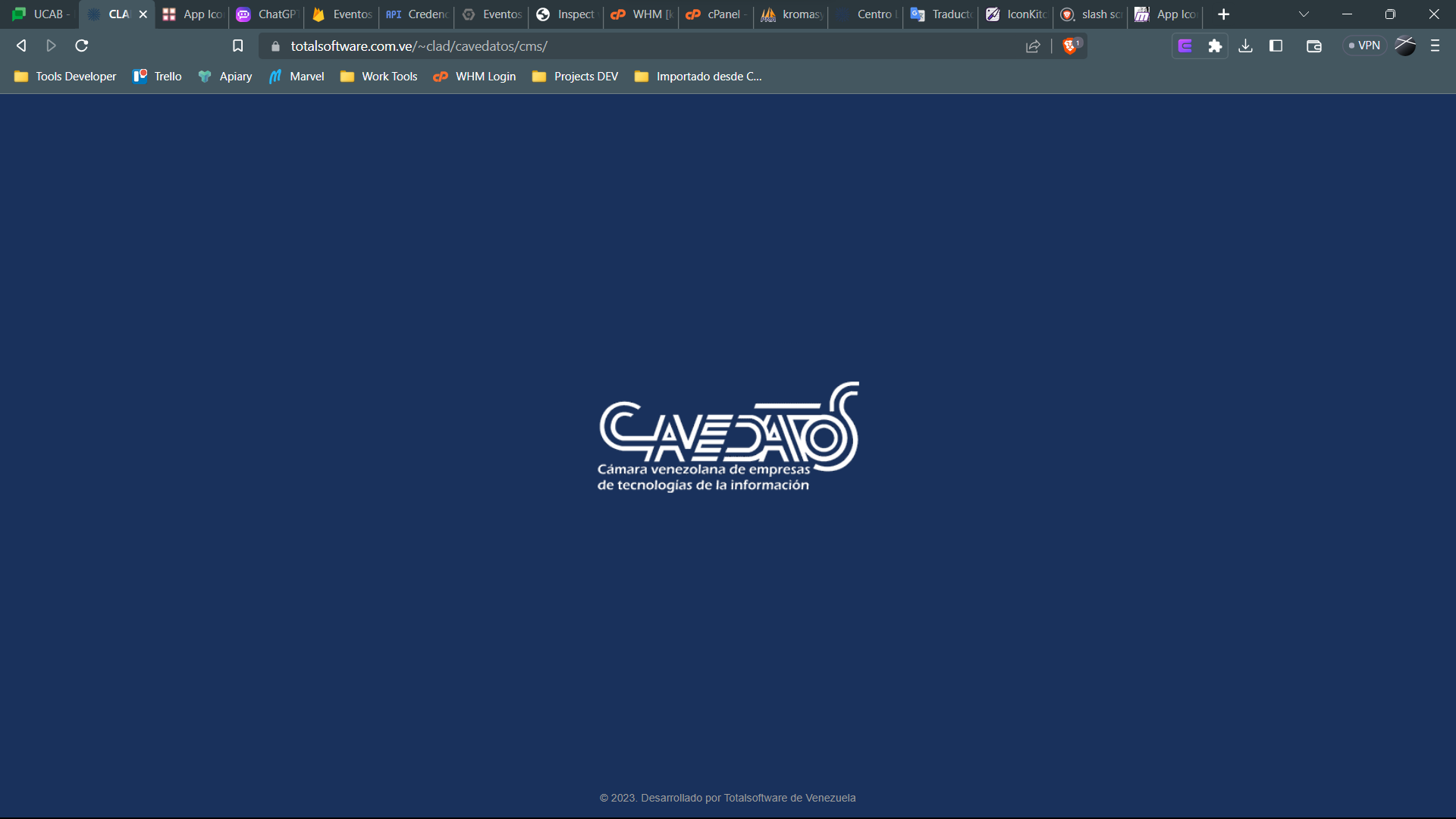Expand the tab search chevron
Viewport: 1456px width, 819px height.
click(x=1304, y=14)
